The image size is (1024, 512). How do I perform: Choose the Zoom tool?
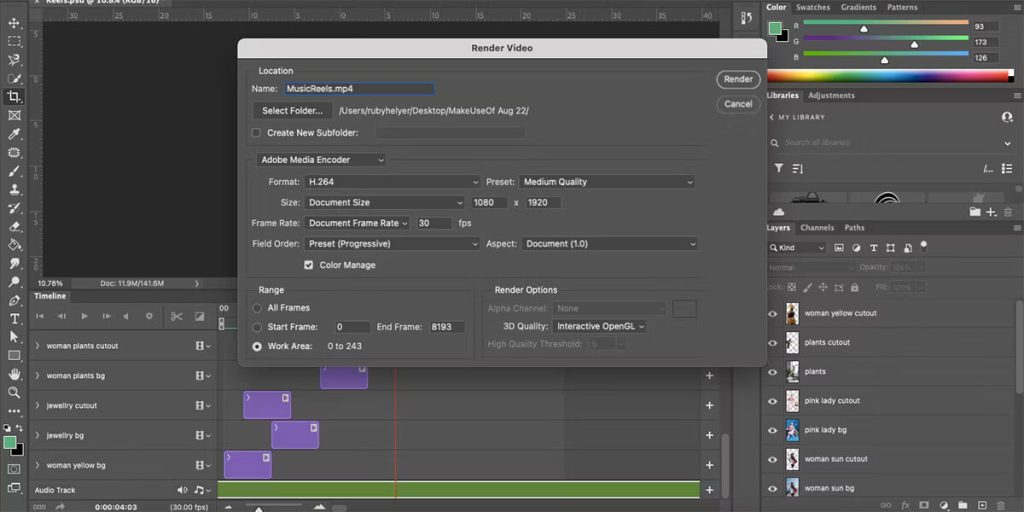[14, 392]
